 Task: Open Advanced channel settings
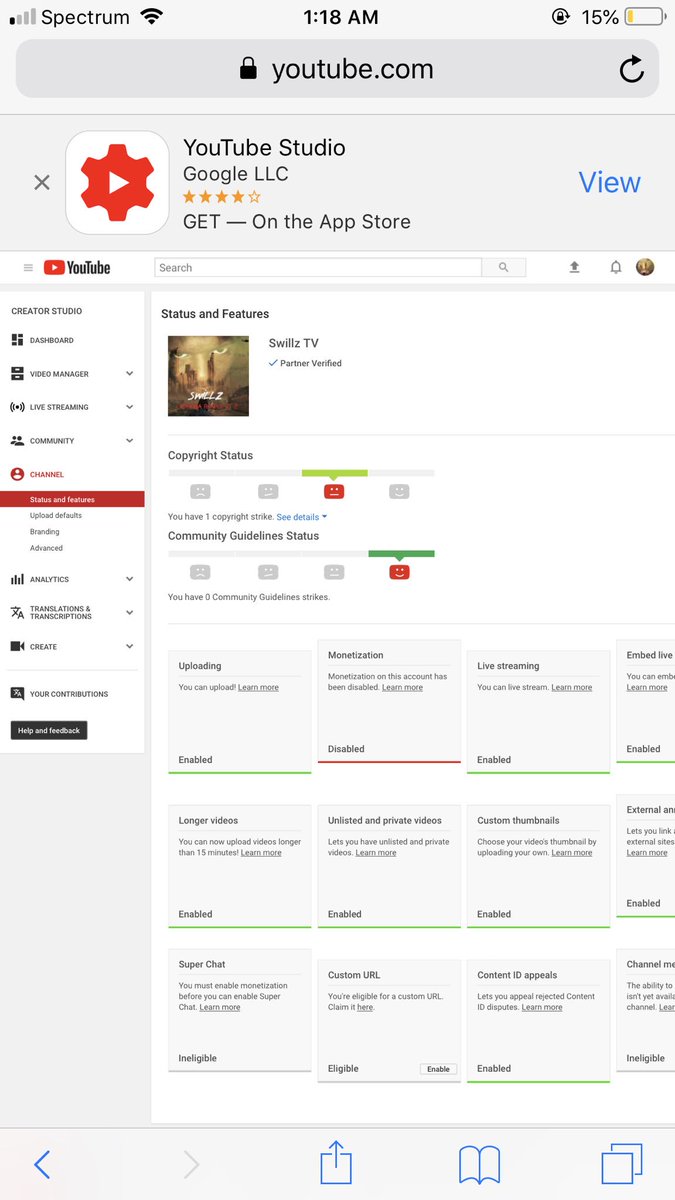(x=46, y=548)
